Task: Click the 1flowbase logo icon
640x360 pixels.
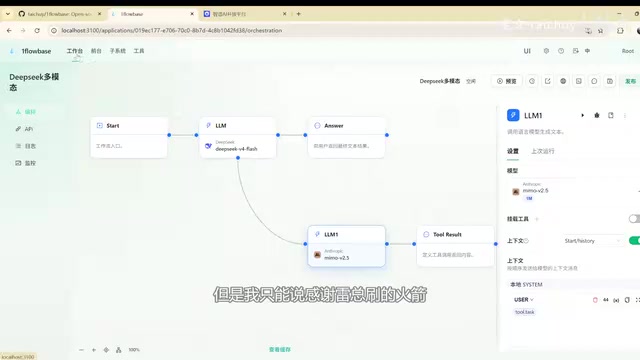Action: [12, 51]
